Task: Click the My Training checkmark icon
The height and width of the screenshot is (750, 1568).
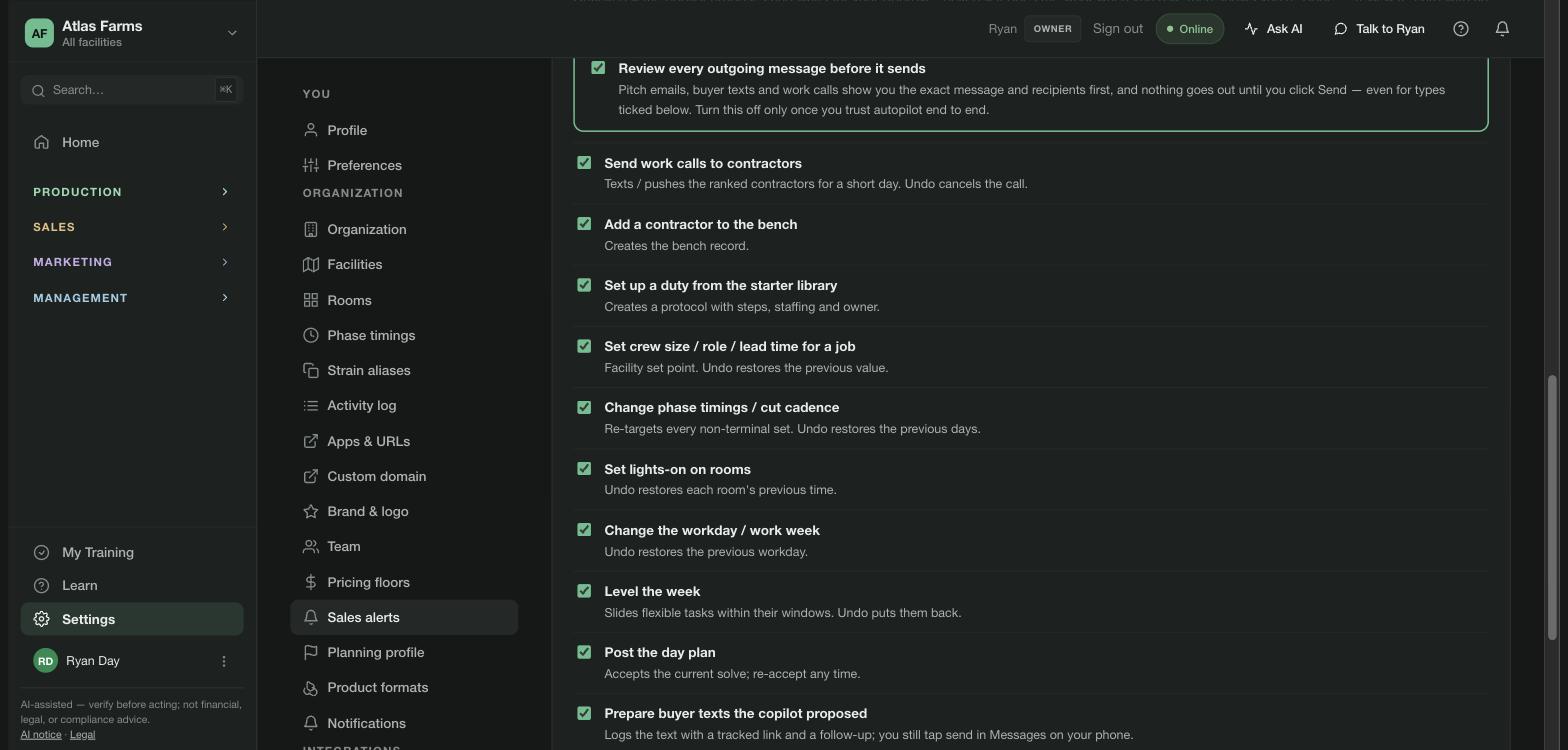Action: pyautogui.click(x=41, y=552)
